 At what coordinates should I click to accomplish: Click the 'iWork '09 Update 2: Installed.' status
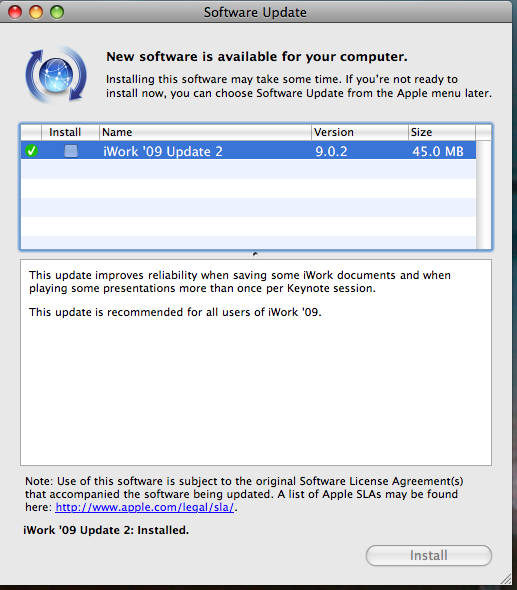(106, 530)
